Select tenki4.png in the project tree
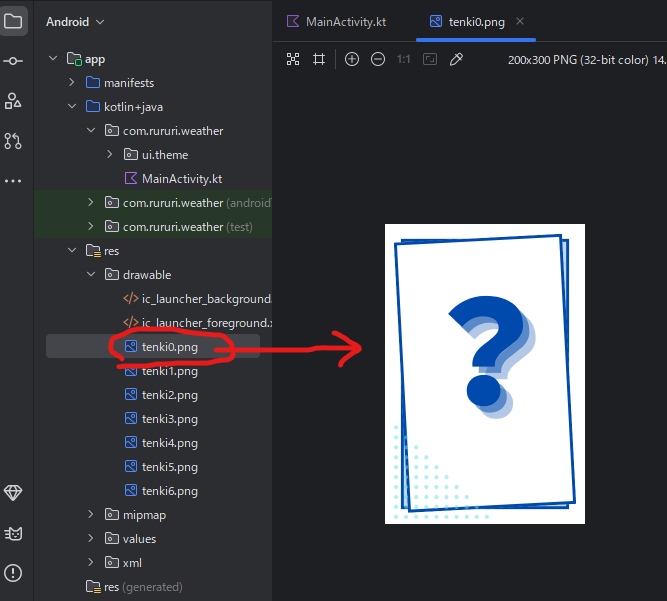The image size is (667, 601). tap(161, 443)
